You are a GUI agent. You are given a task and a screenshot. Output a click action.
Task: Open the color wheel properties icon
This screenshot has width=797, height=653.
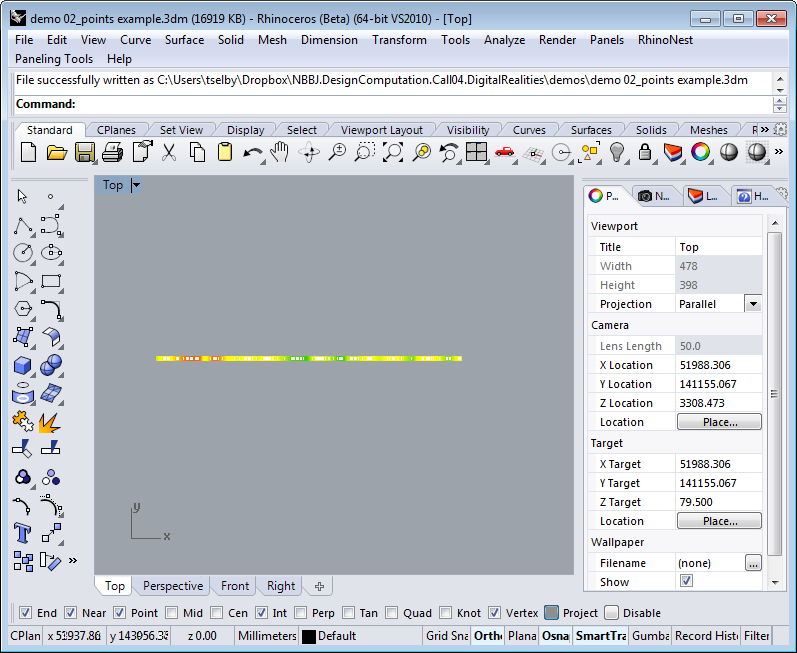point(700,152)
